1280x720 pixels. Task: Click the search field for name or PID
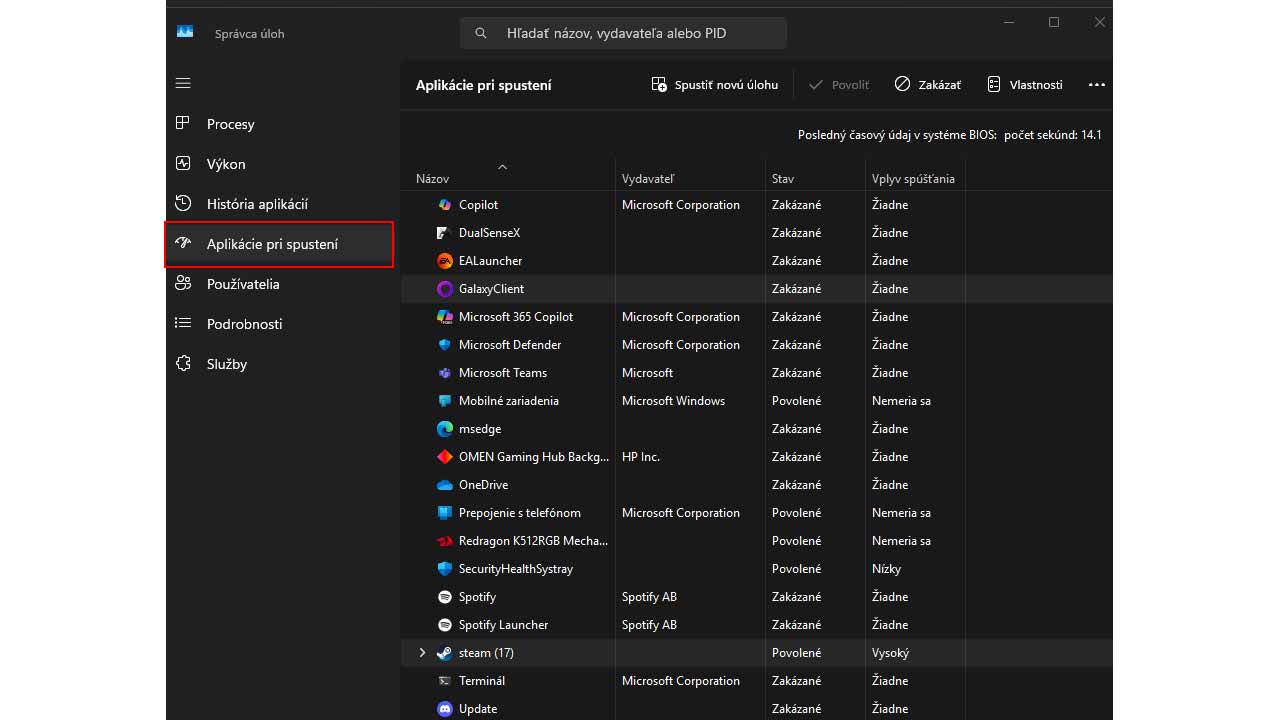click(623, 33)
